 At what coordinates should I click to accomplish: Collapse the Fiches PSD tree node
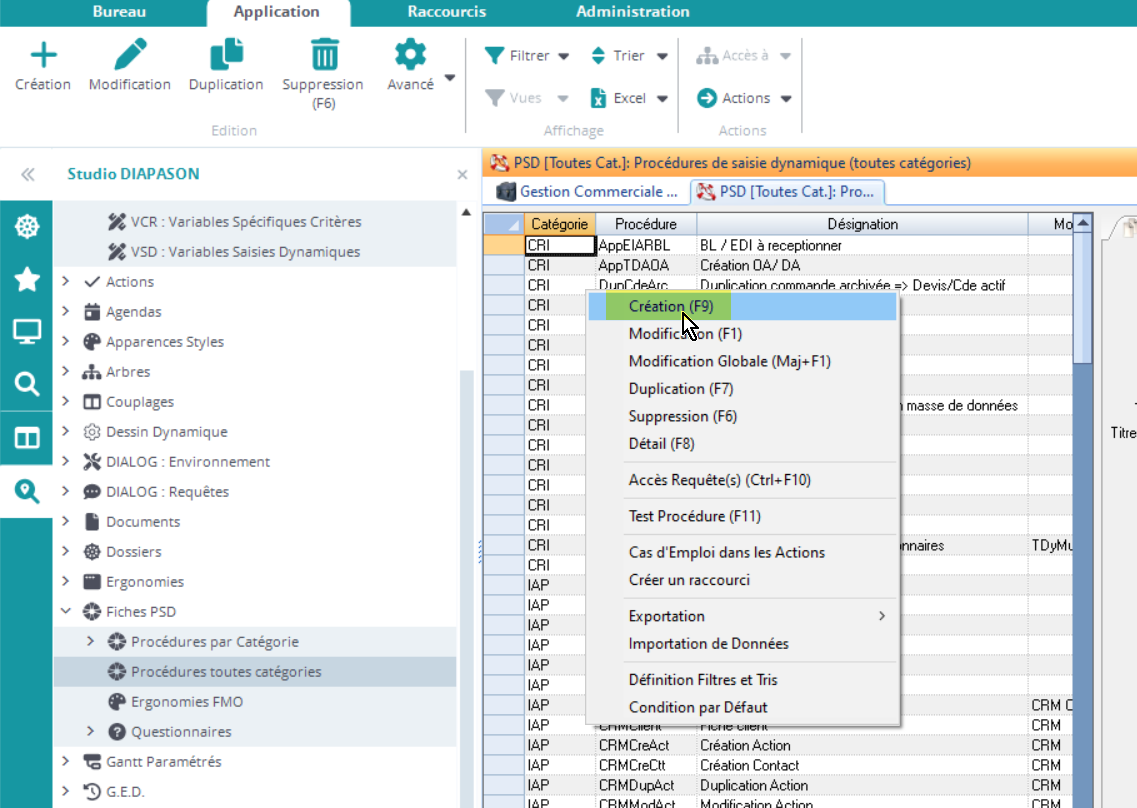66,612
